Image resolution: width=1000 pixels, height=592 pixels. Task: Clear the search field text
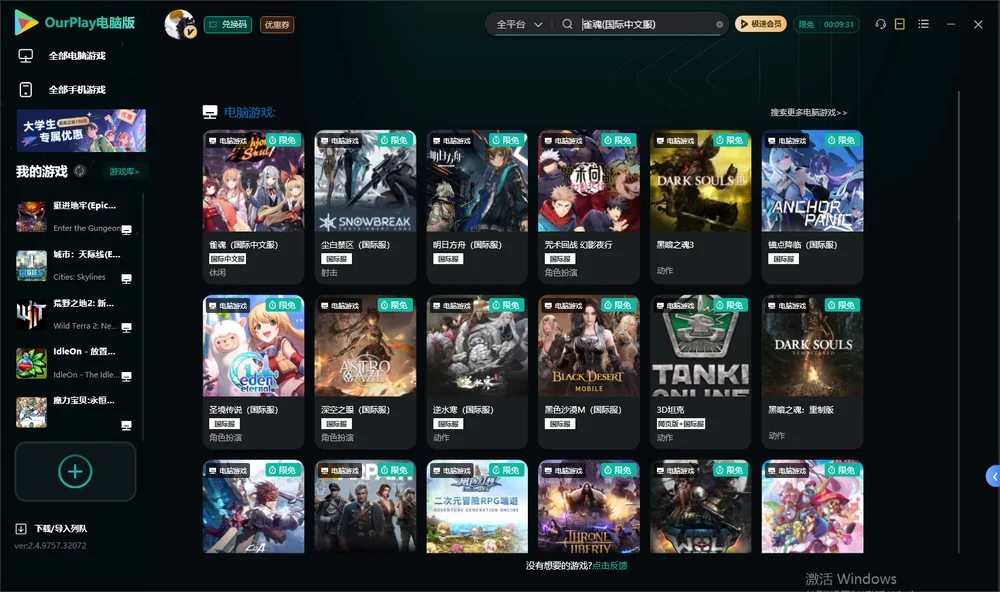tap(719, 25)
